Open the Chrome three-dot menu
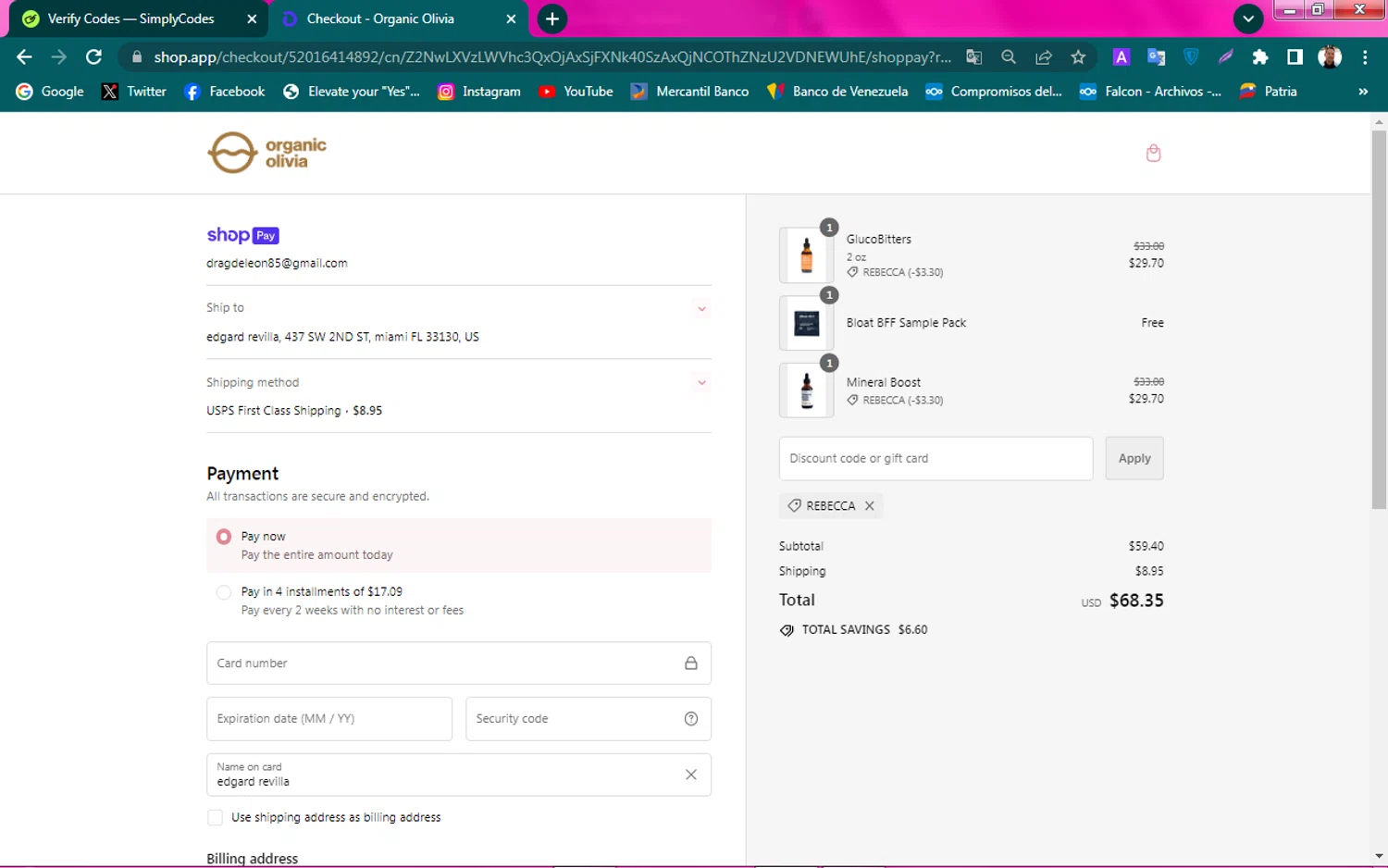Image resolution: width=1388 pixels, height=868 pixels. click(1365, 57)
